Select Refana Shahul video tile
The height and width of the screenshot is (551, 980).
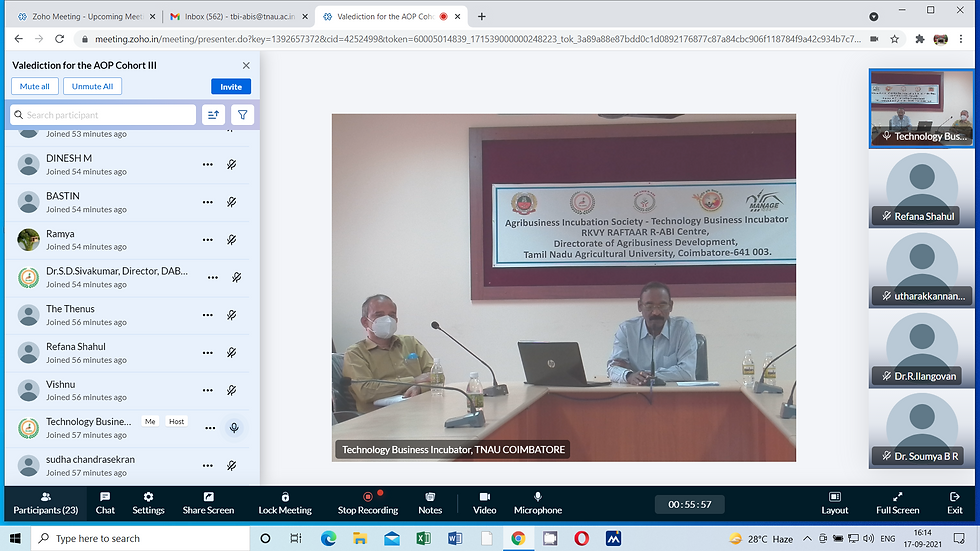click(921, 189)
